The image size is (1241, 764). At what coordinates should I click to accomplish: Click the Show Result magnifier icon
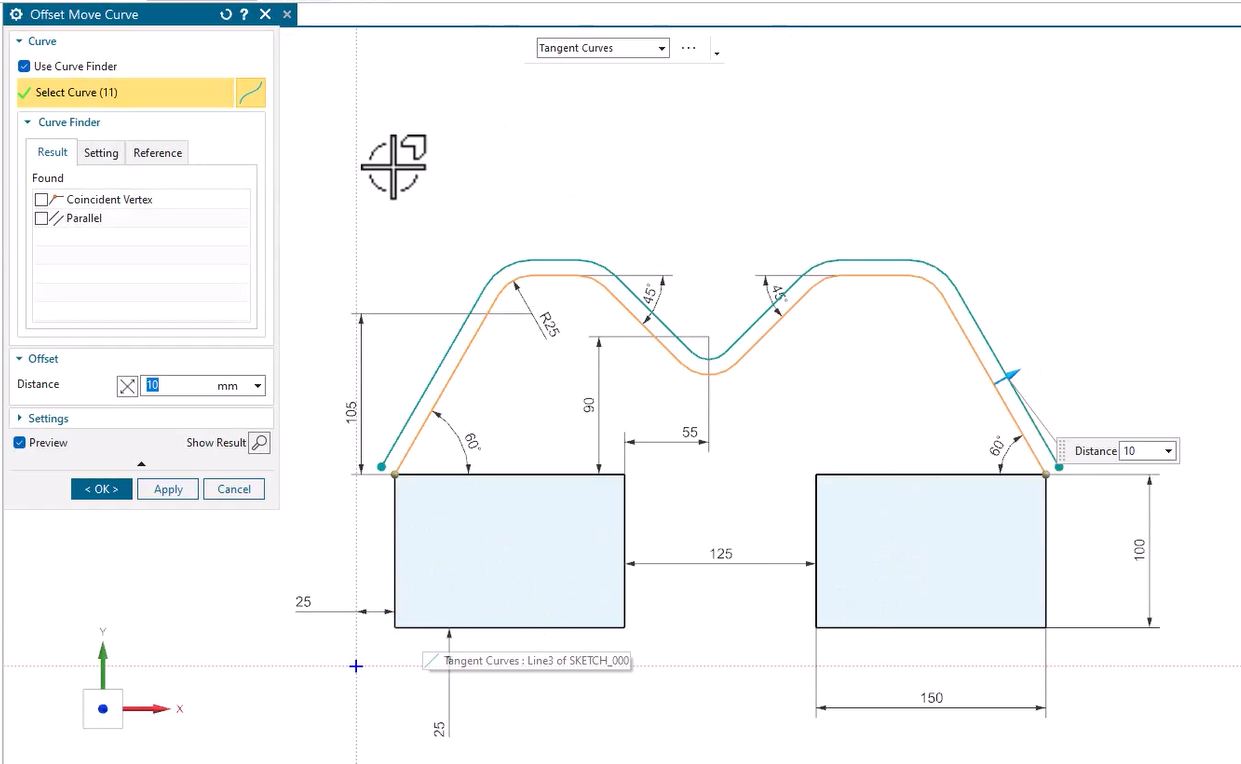point(259,442)
